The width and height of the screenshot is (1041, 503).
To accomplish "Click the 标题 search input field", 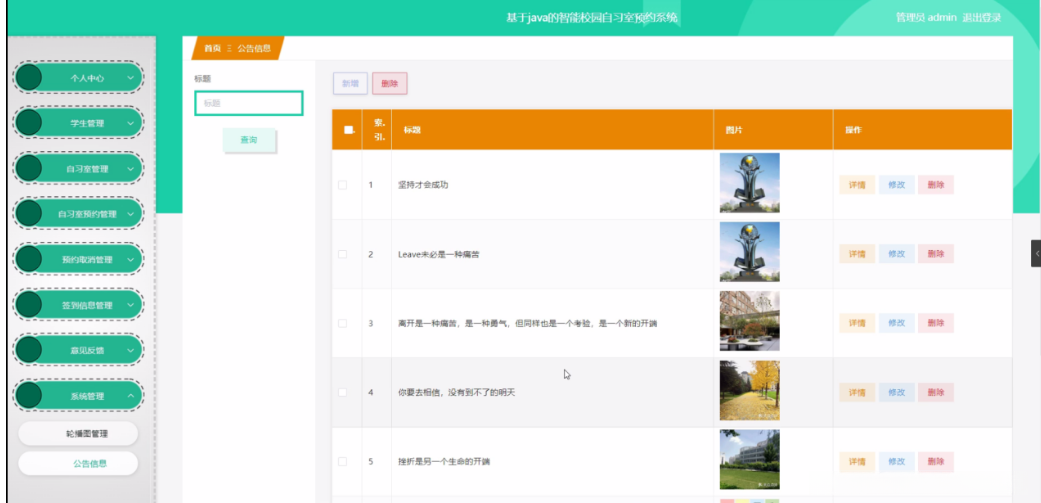I will (x=248, y=103).
